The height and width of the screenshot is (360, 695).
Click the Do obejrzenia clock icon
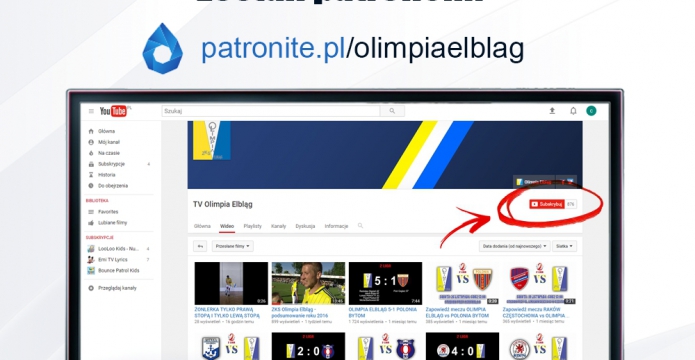click(91, 186)
